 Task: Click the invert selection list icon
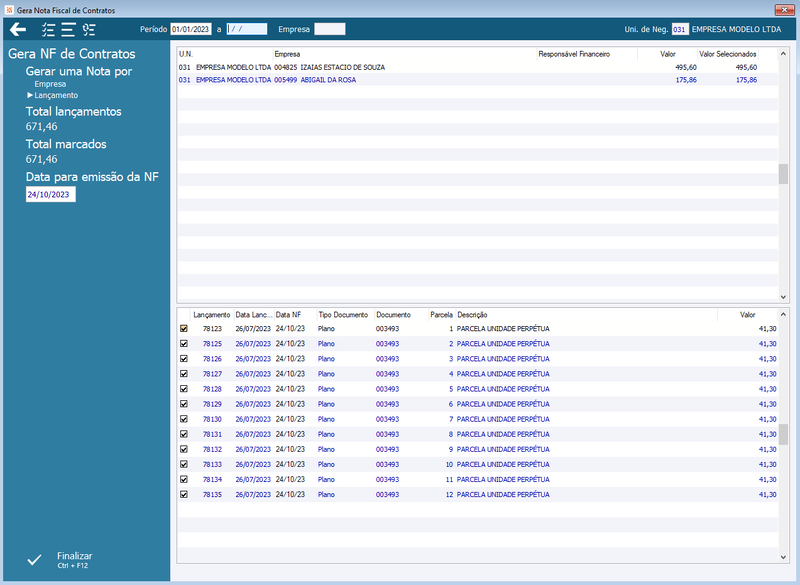[x=89, y=30]
